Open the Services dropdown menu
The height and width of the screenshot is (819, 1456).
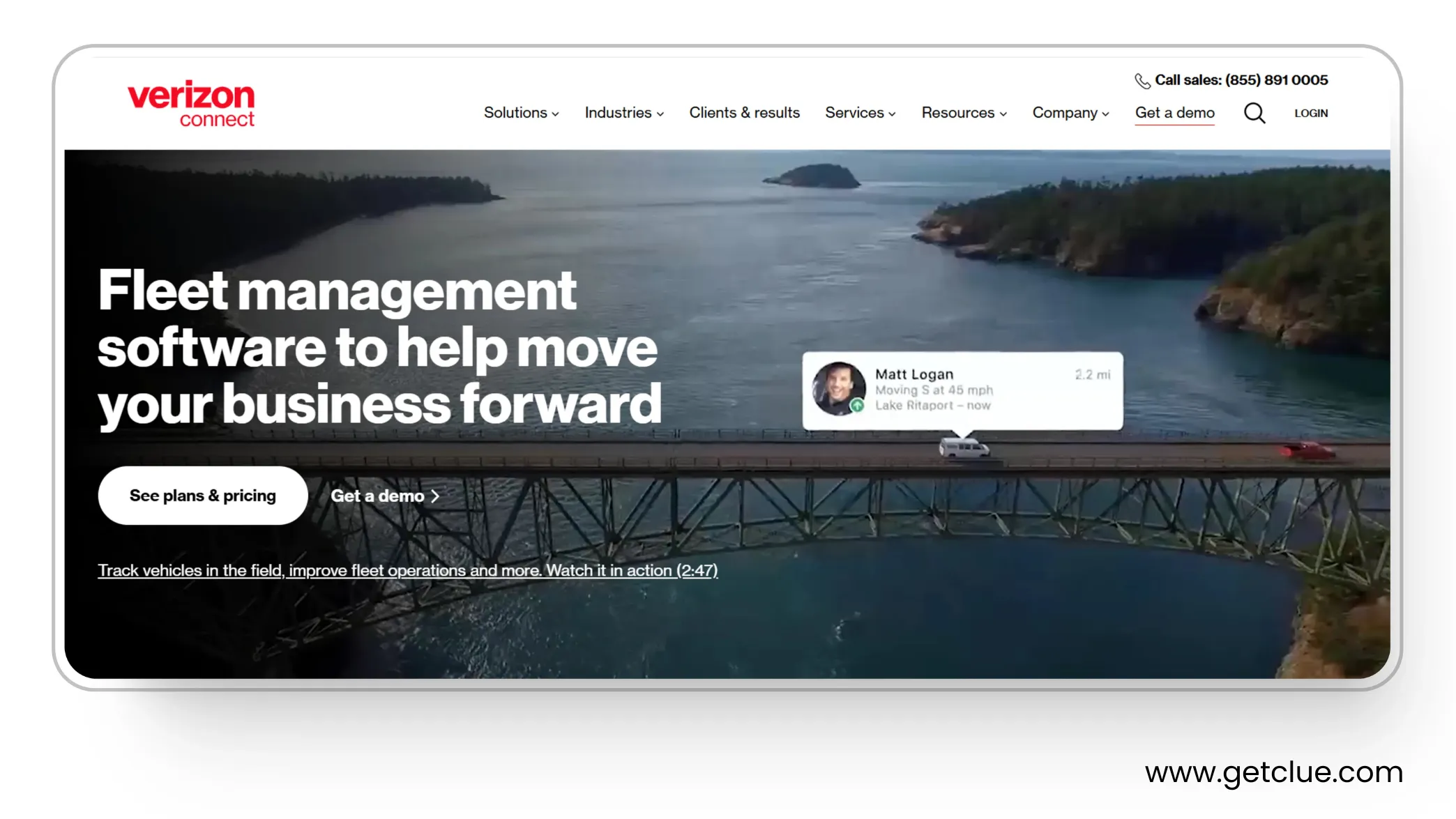pyautogui.click(x=860, y=113)
